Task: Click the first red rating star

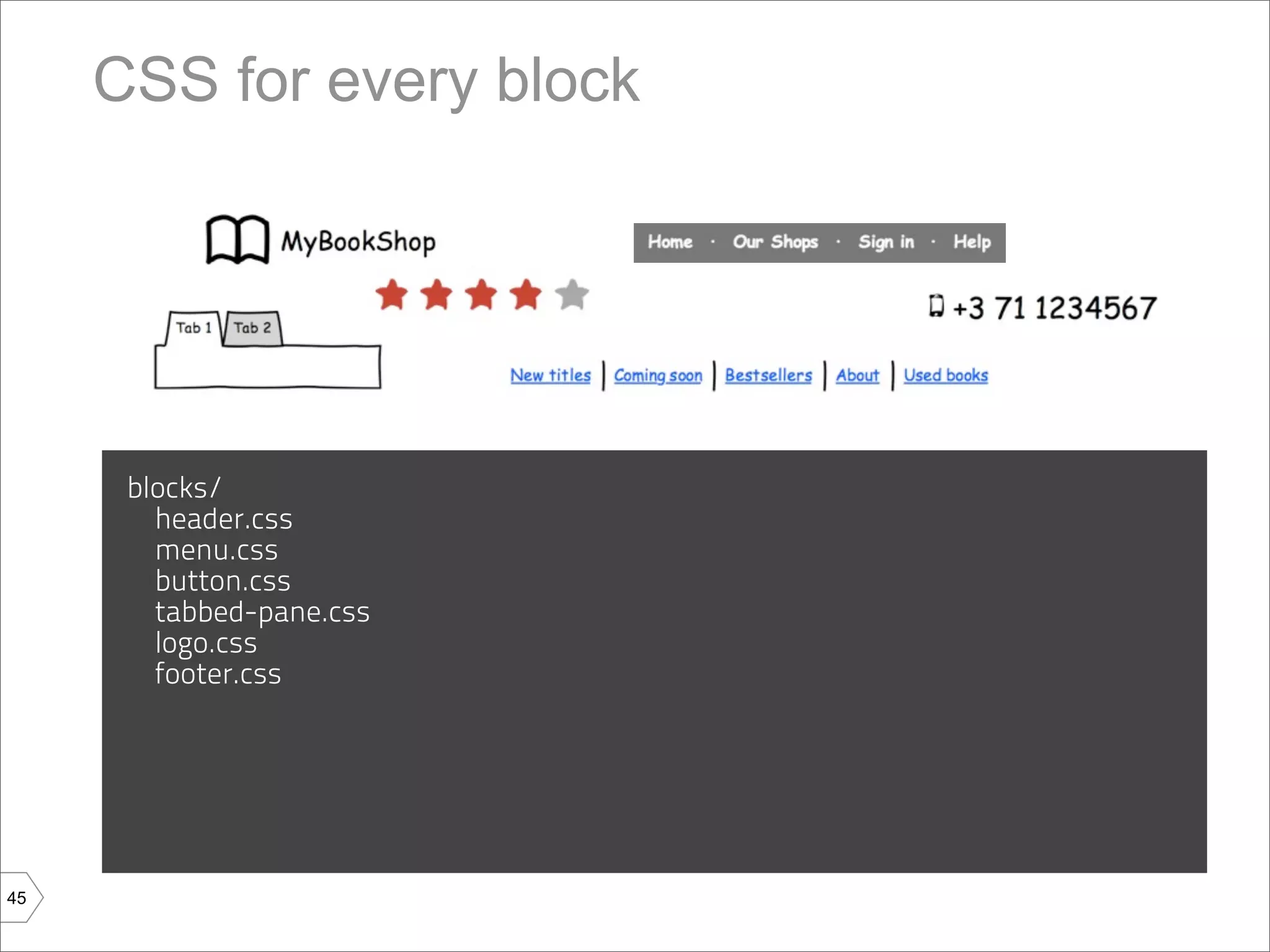Action: click(x=392, y=294)
